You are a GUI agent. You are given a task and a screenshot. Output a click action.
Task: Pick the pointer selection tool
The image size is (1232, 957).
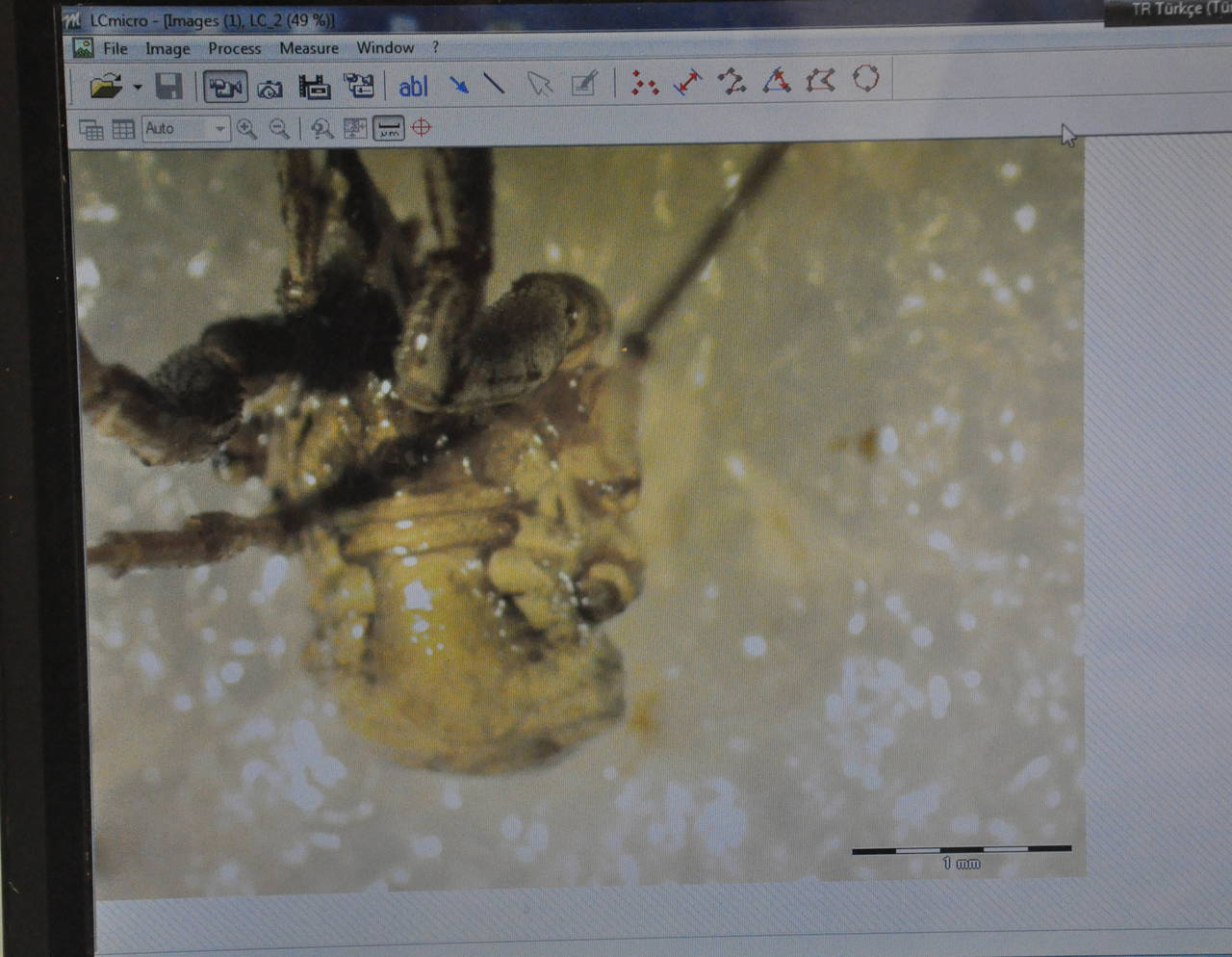(x=540, y=85)
